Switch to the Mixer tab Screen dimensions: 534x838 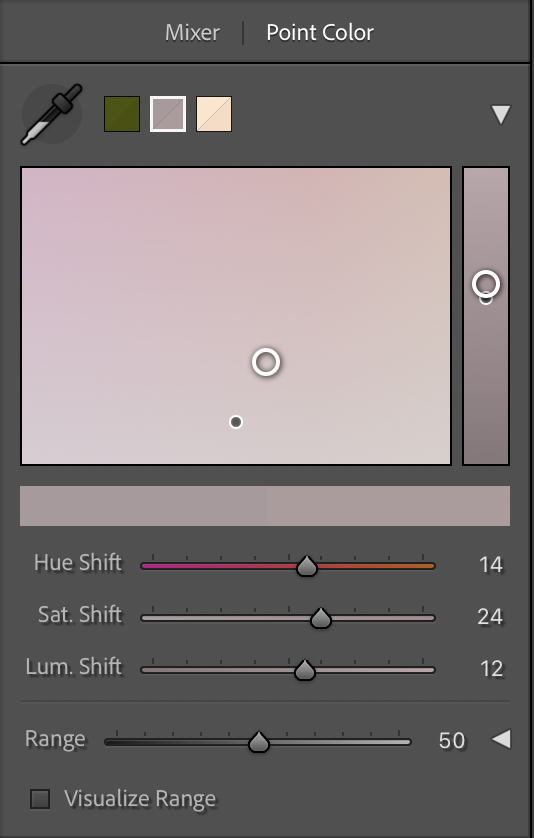(x=192, y=33)
